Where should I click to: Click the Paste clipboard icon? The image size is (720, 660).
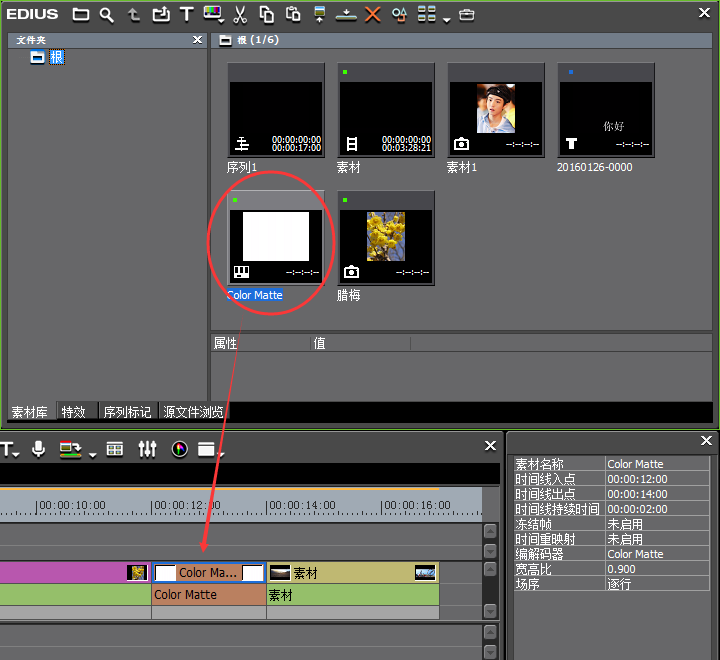pos(293,14)
